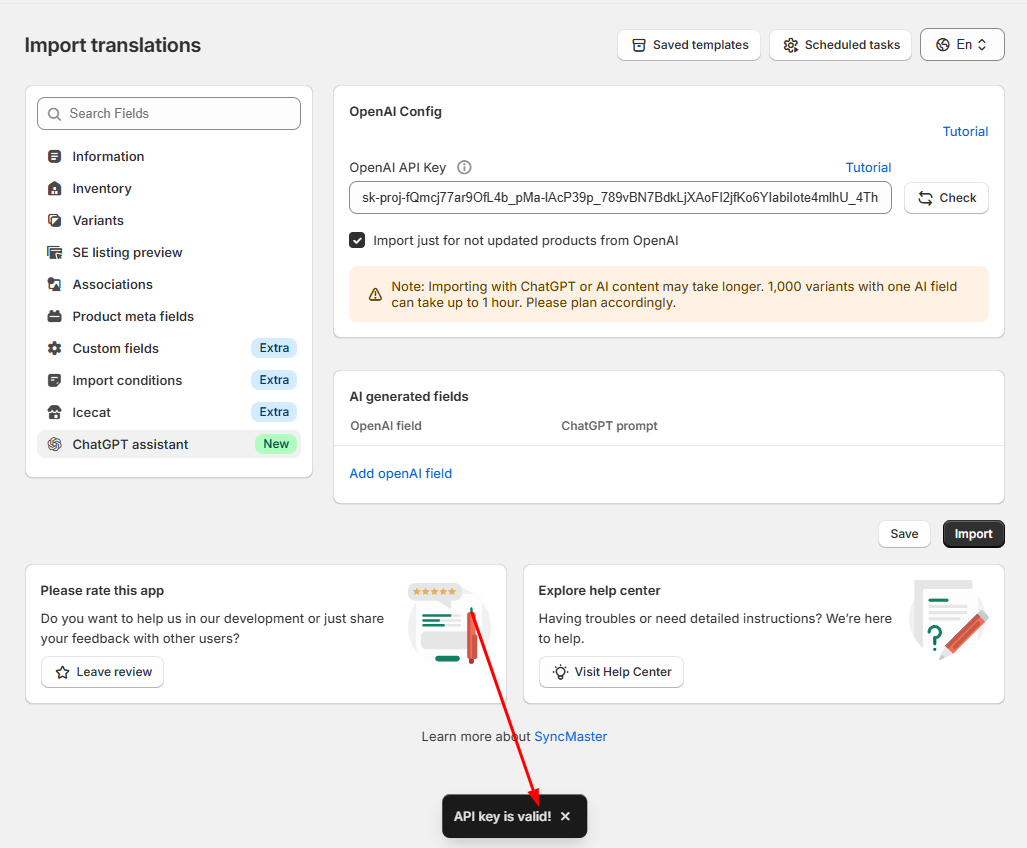Click the Icecat icon in sidebar
This screenshot has height=848, width=1027.
[54, 413]
